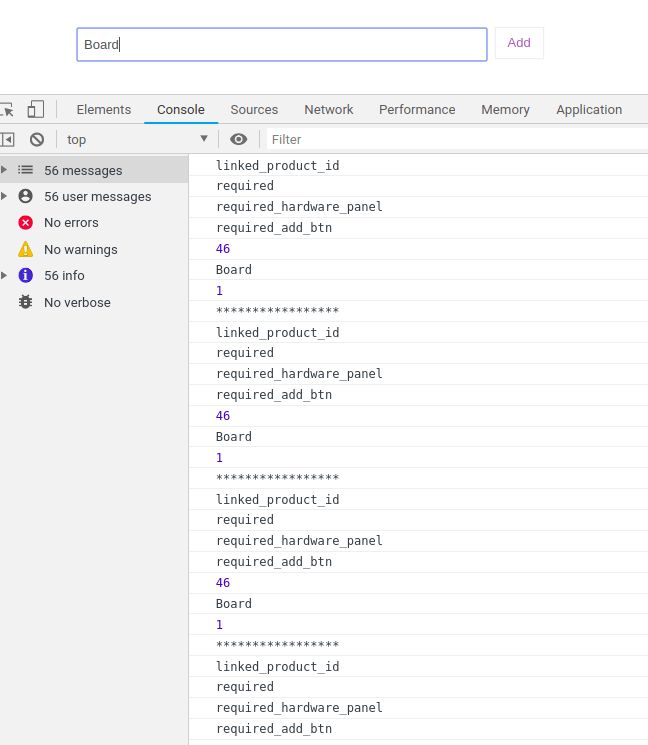Focus the console Filter field

[457, 139]
